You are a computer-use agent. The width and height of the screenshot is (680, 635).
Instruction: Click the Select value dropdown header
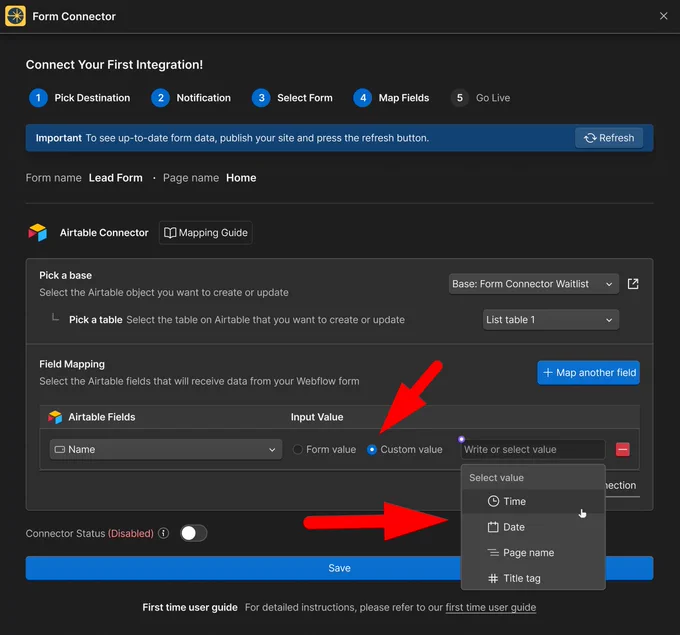tap(496, 478)
